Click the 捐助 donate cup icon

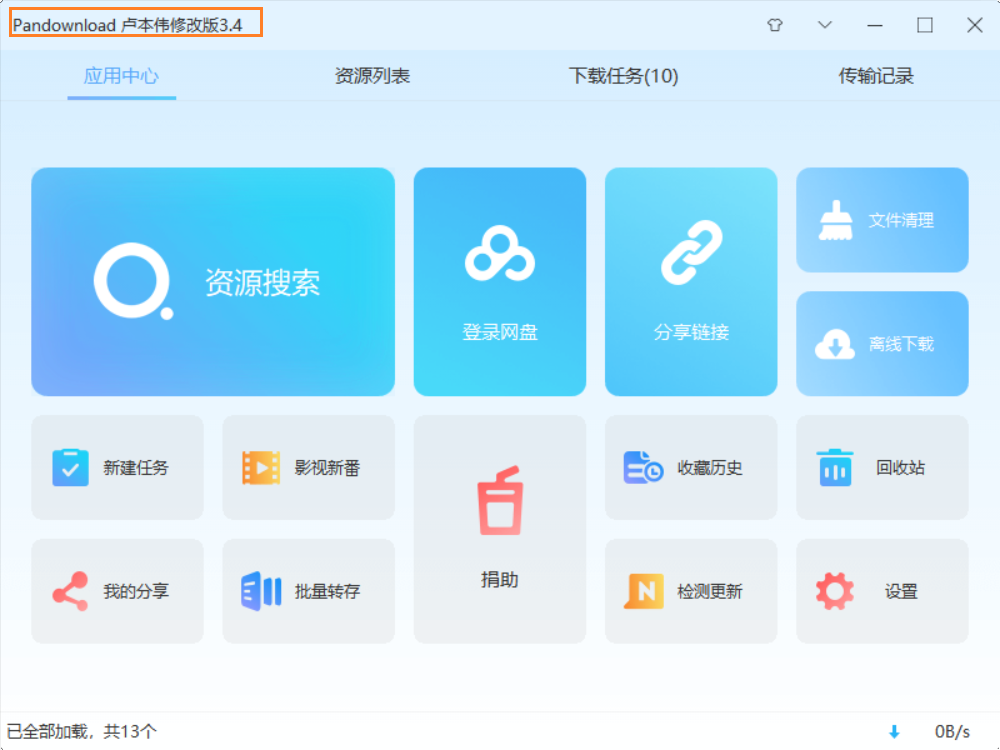499,502
